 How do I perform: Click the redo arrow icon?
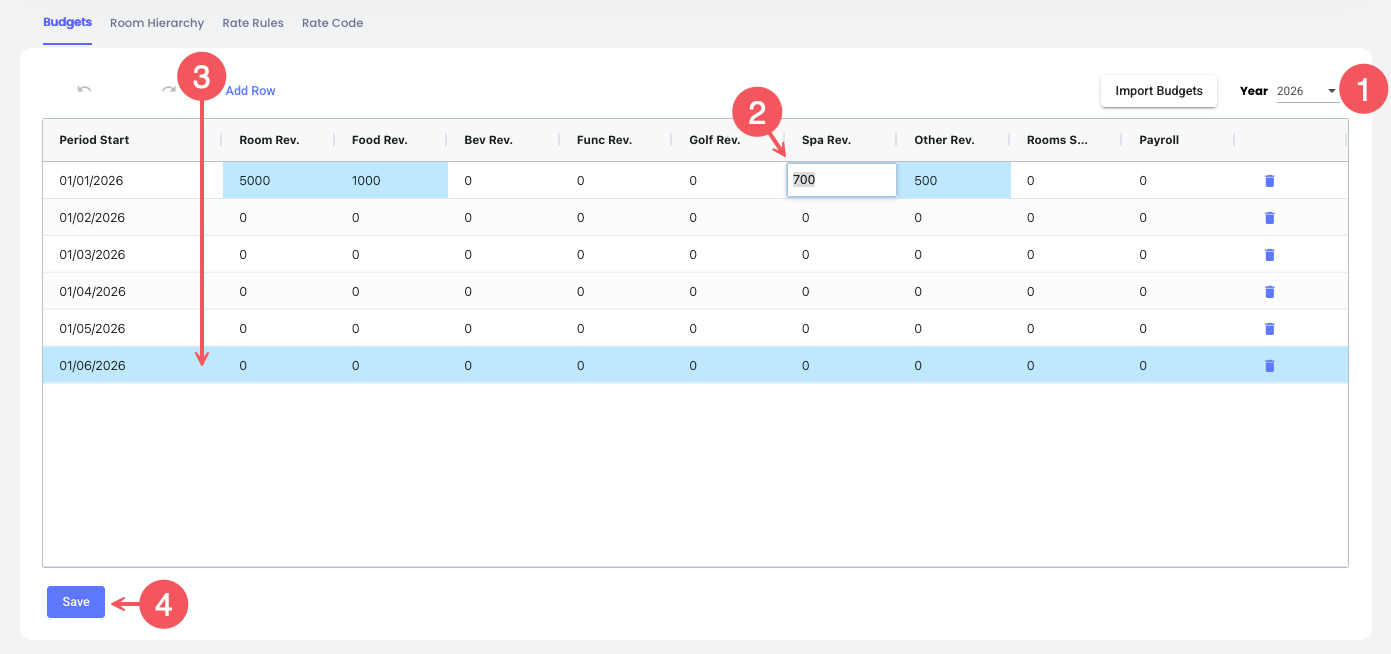(x=168, y=90)
